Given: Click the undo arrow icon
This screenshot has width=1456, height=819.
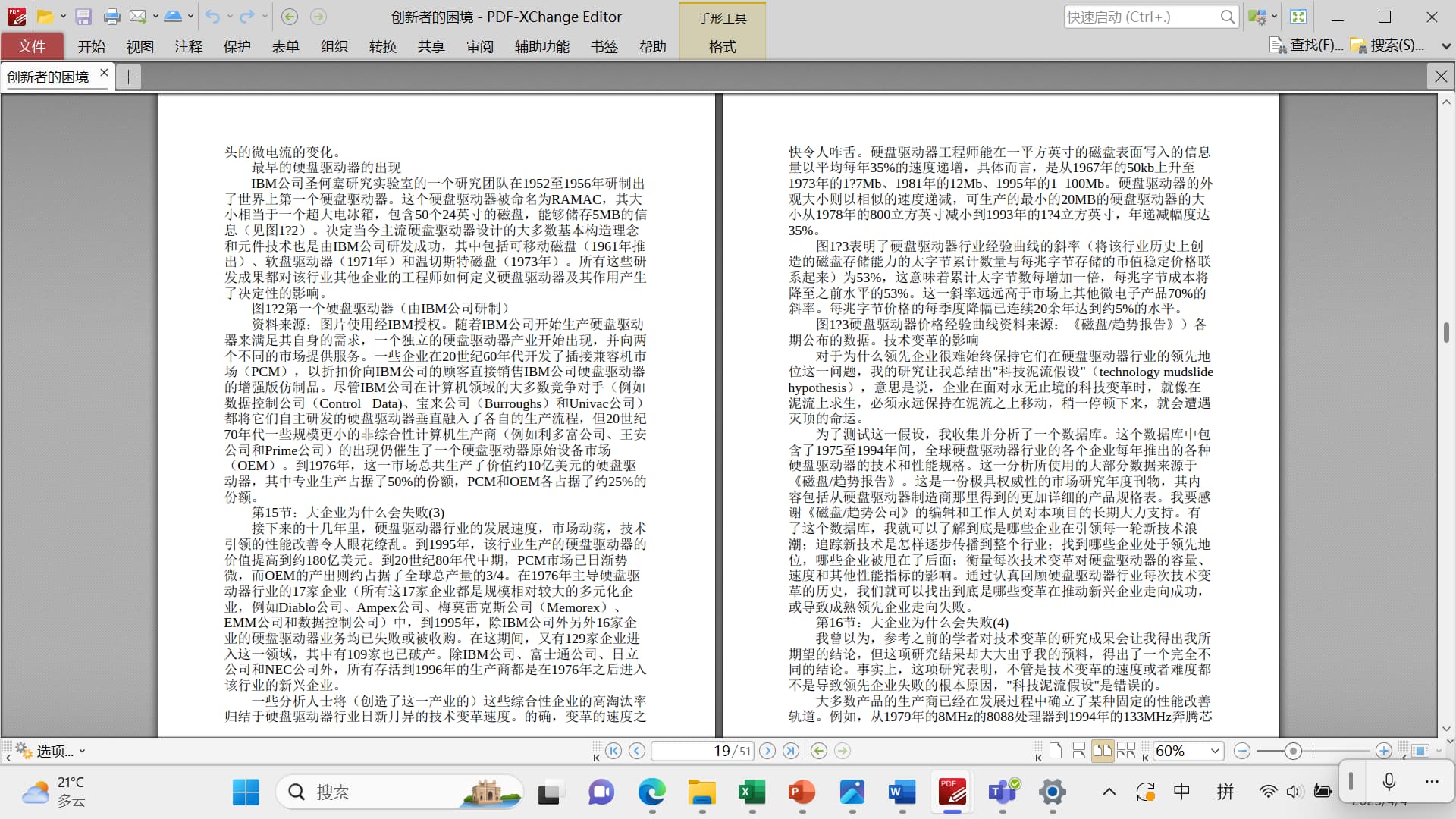Looking at the screenshot, I should pyautogui.click(x=212, y=17).
